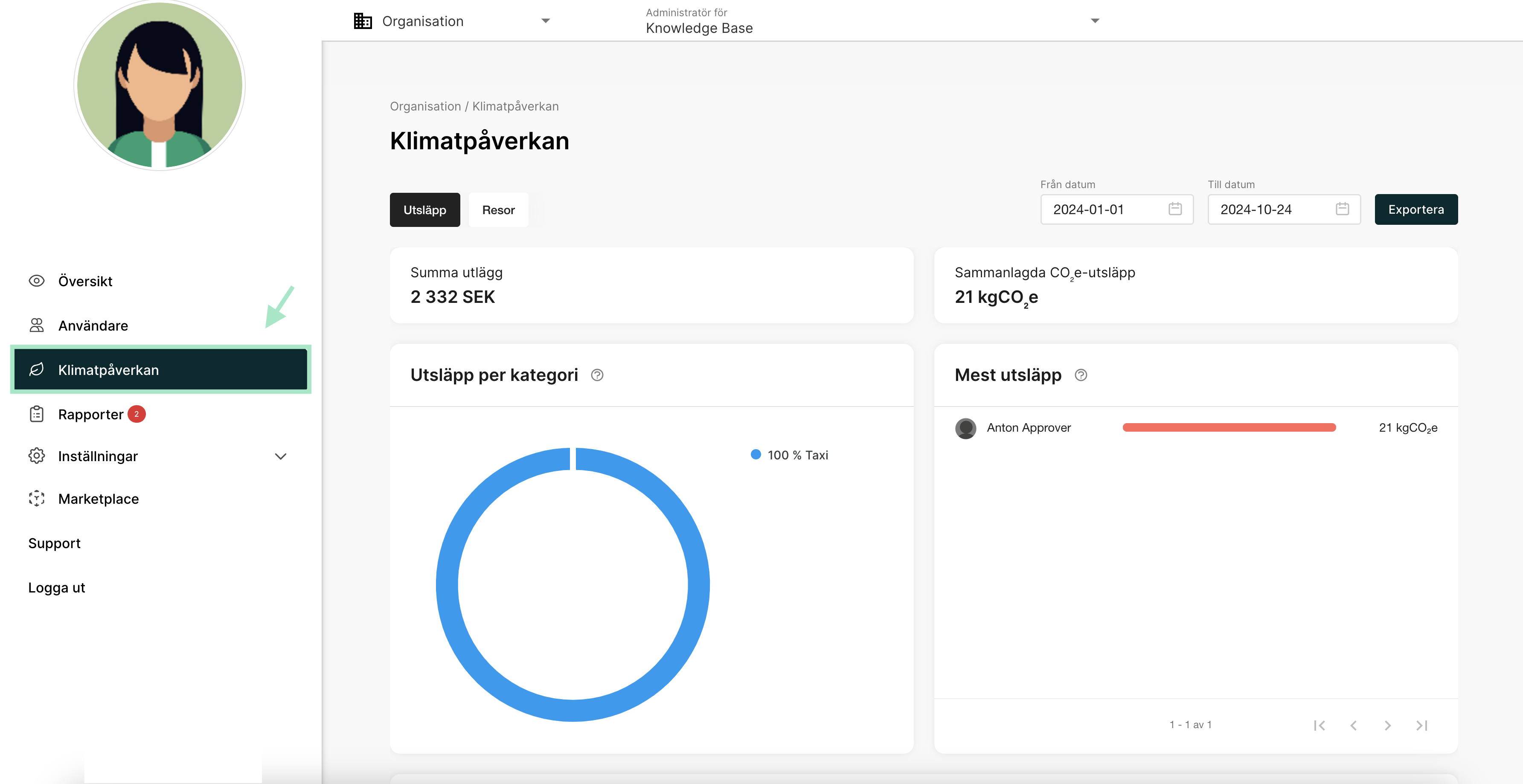1523x784 pixels.
Task: Click the Anton Approver name
Action: 1029,427
